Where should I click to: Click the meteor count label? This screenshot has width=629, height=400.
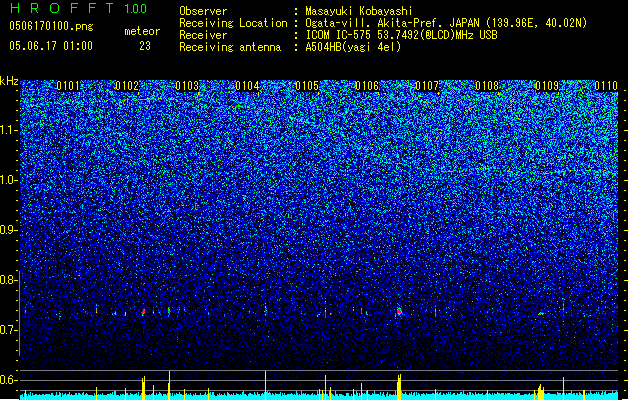pos(142,31)
